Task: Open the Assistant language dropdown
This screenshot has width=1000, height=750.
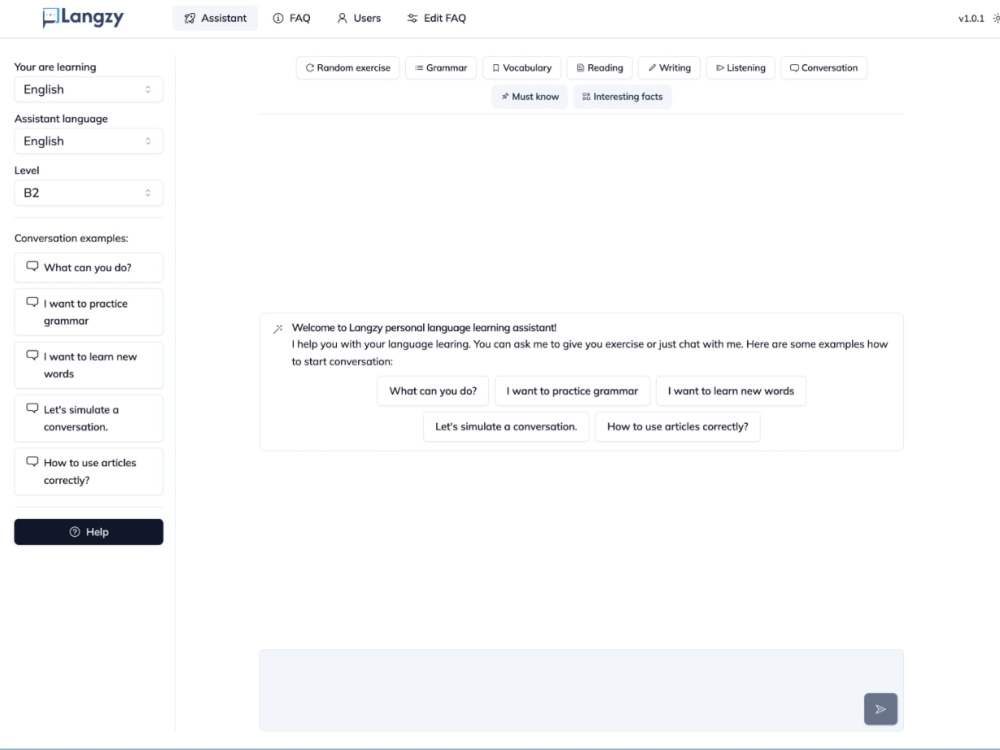Action: [89, 141]
